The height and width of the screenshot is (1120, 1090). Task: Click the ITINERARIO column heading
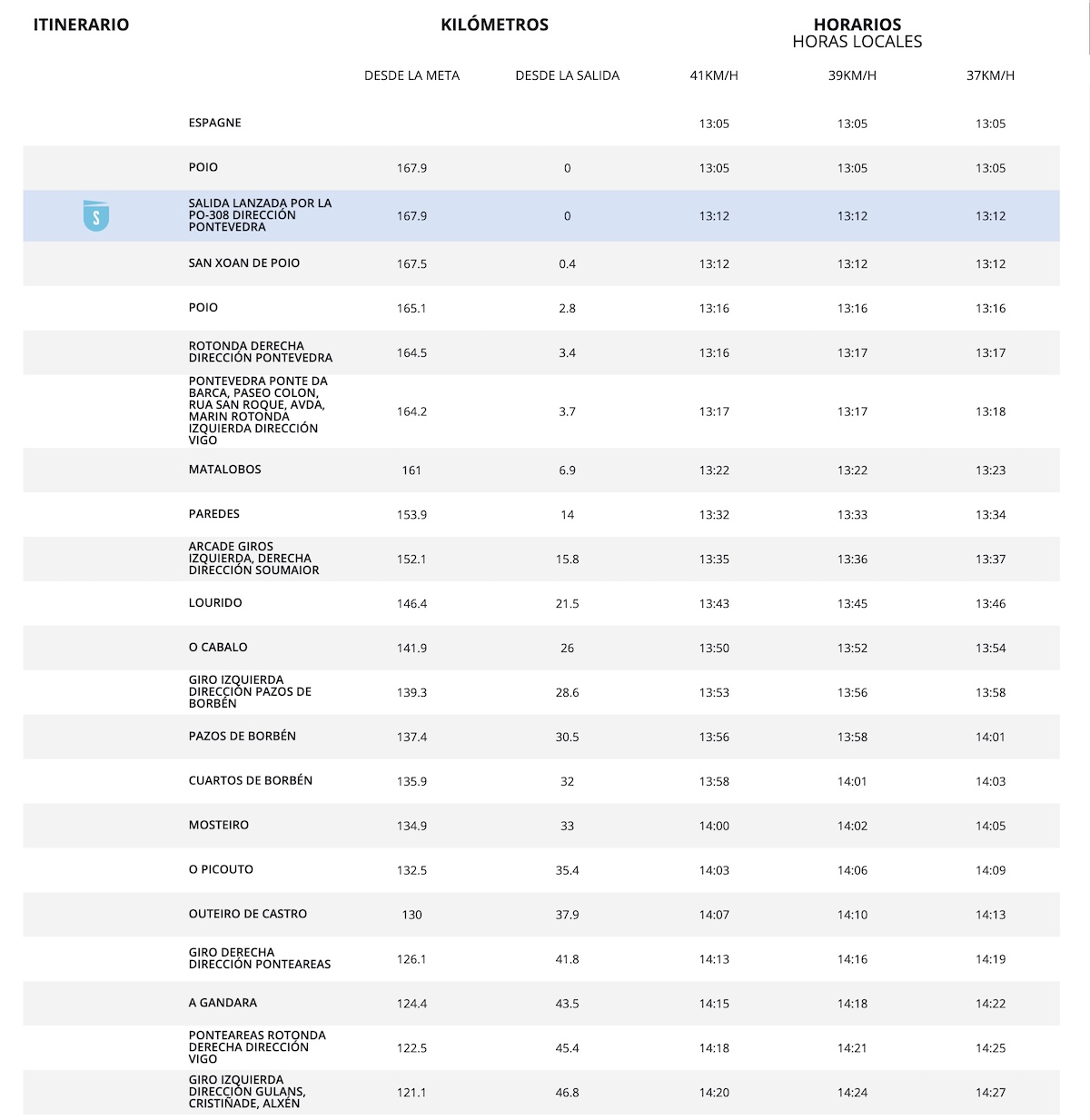point(81,25)
